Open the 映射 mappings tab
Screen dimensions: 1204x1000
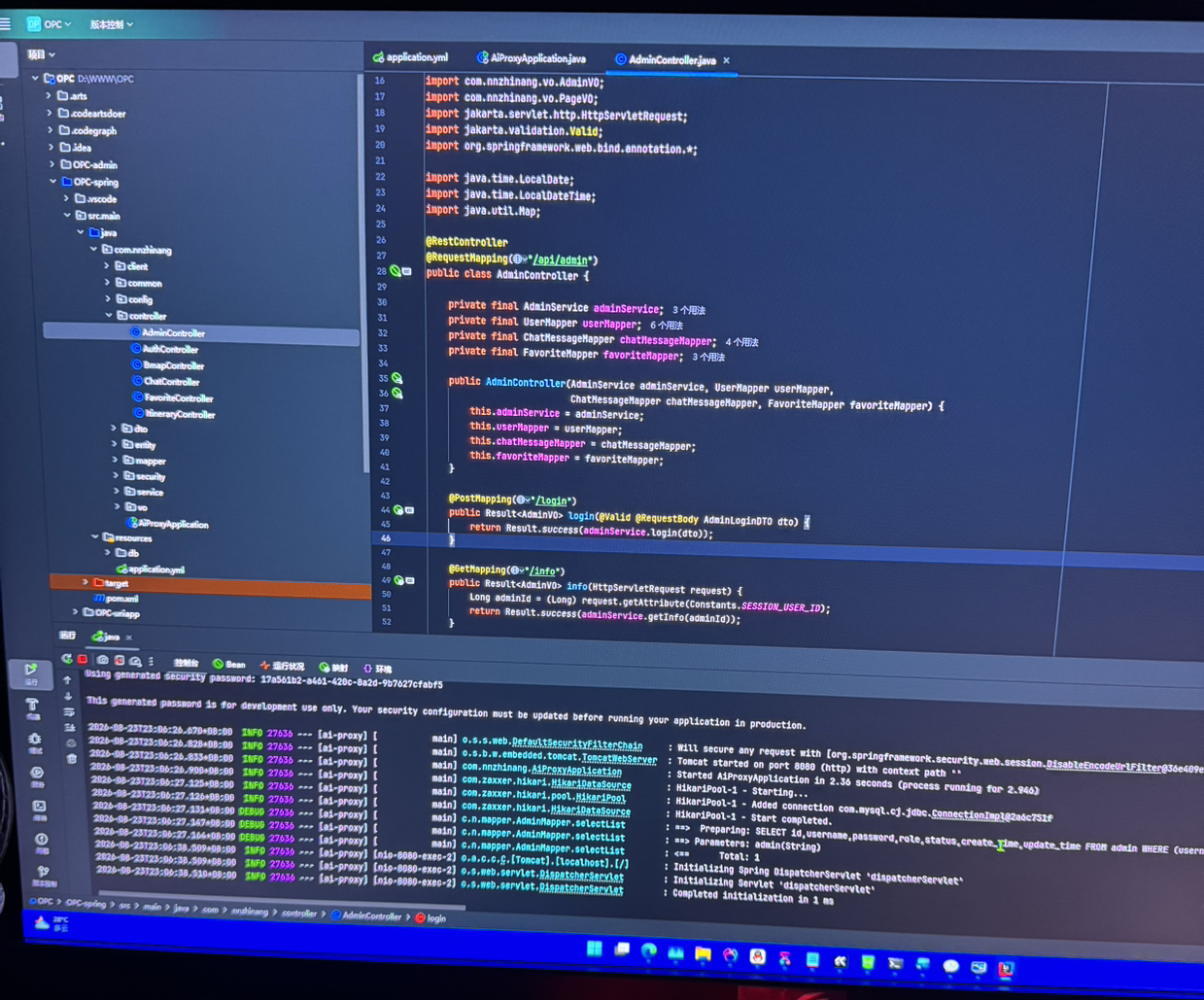pyautogui.click(x=333, y=668)
